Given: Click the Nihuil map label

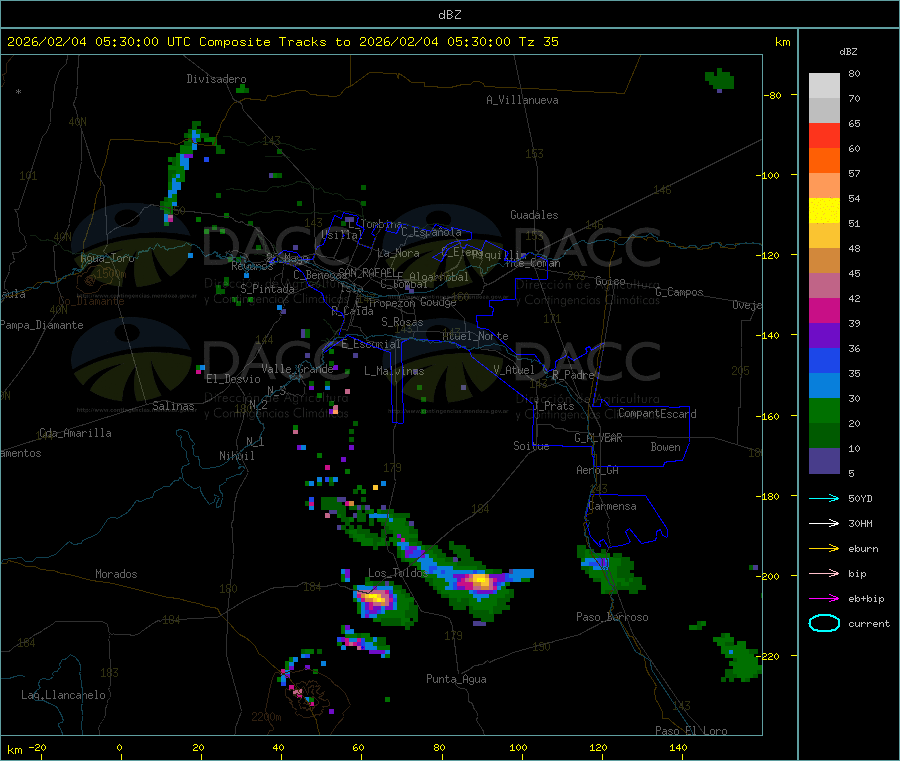Looking at the screenshot, I should [x=237, y=456].
